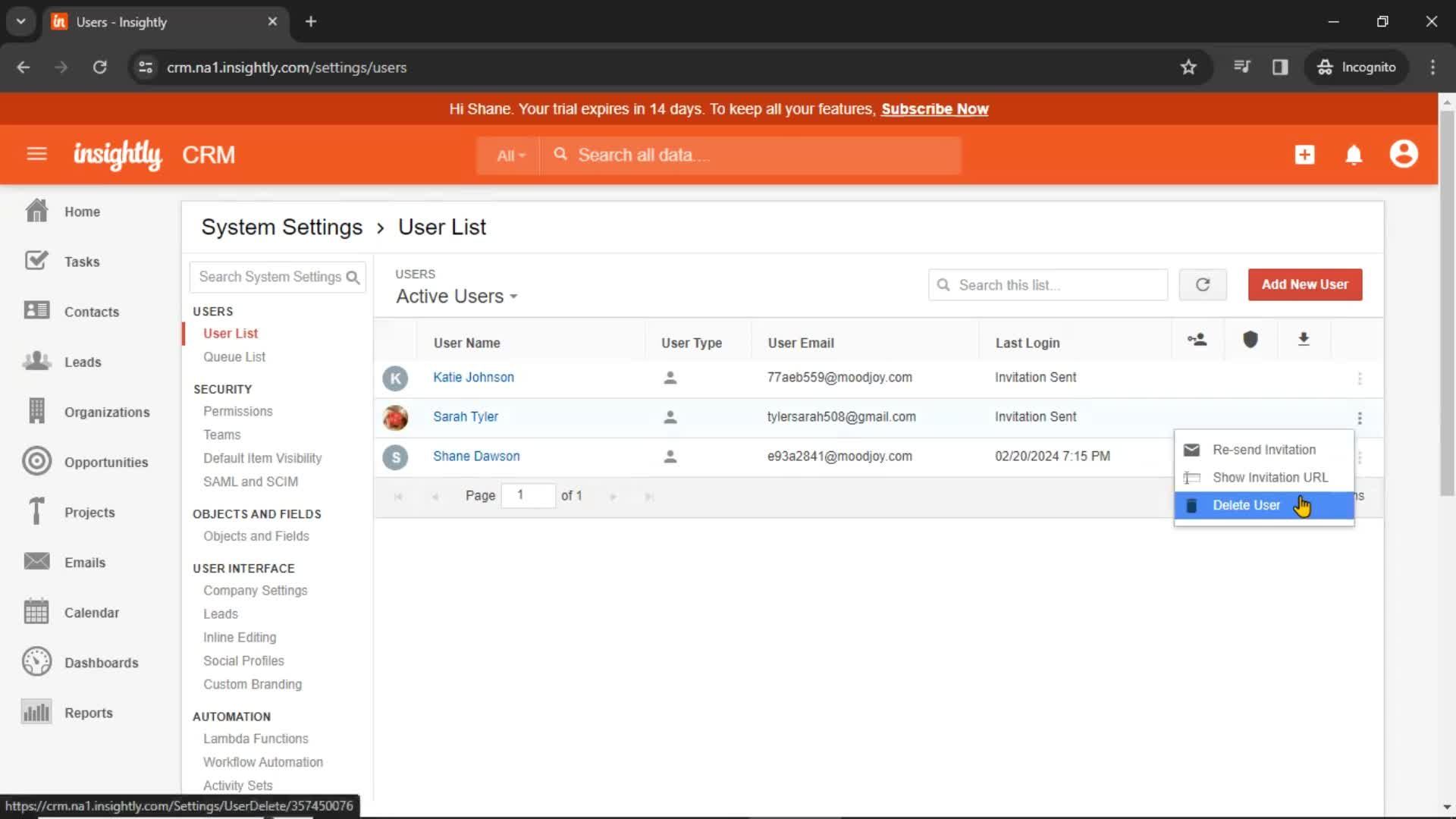Open Sarah Tyler's user profile link
This screenshot has width=1456, height=819.
466,416
